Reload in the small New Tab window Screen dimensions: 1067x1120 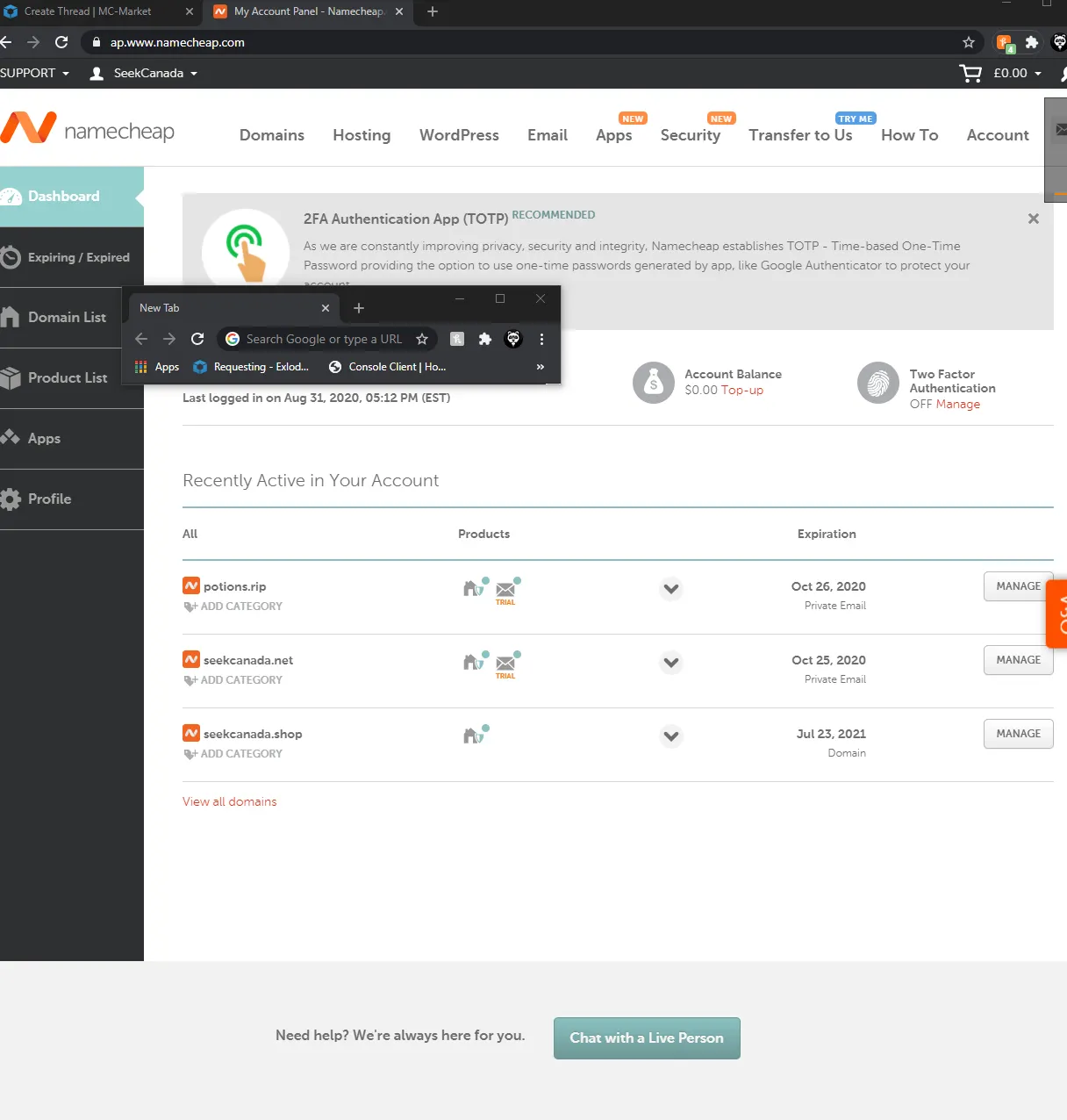[x=197, y=339]
